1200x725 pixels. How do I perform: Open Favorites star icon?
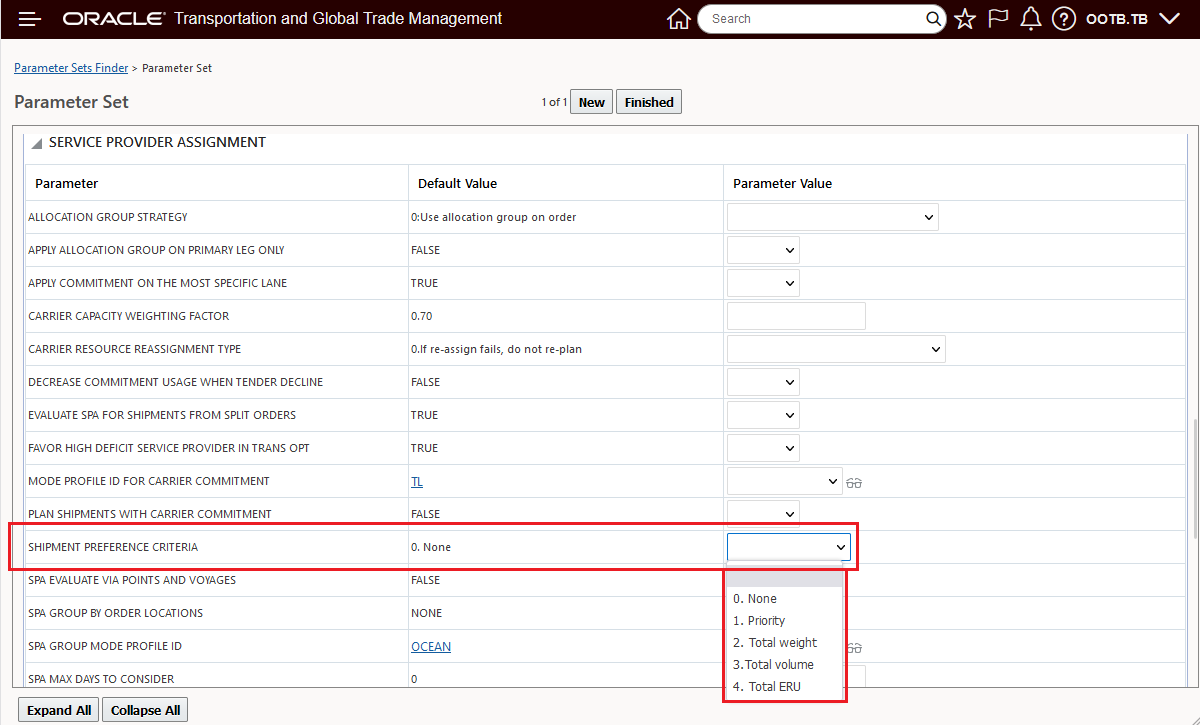(964, 19)
